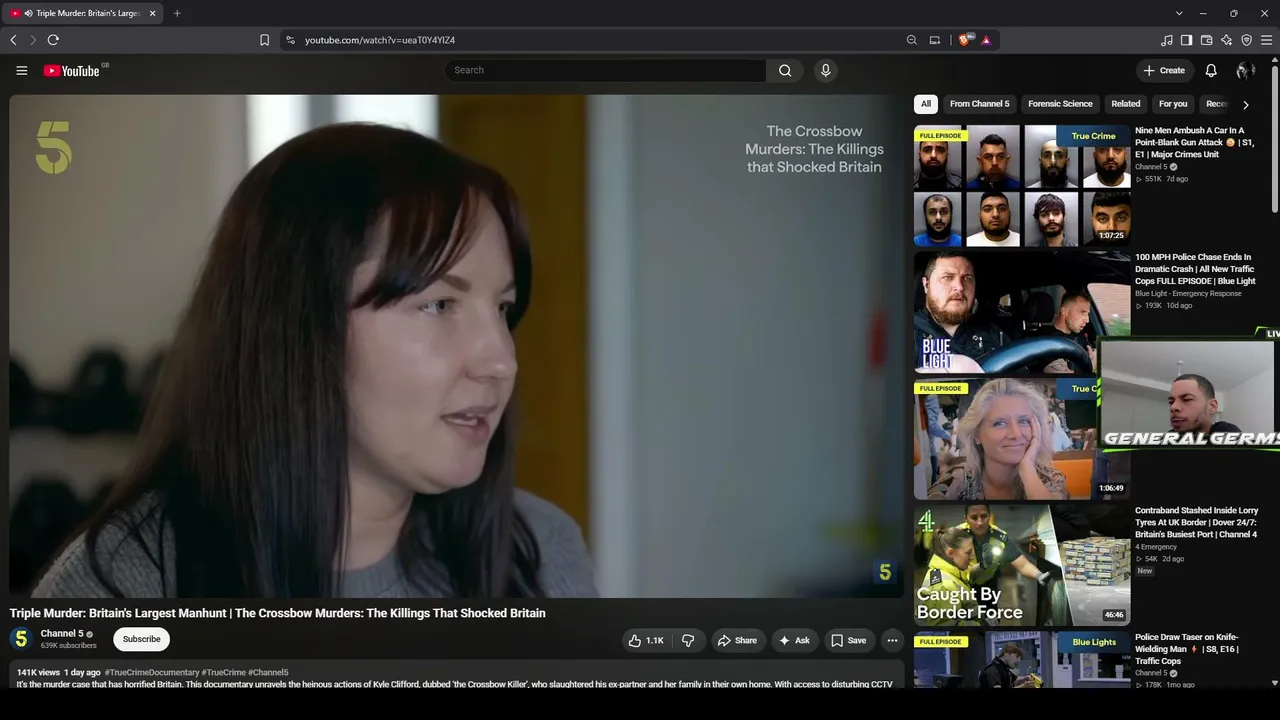Open the Police Draw Taser video thumbnail
Viewport: 1280px width, 720px height.
pos(1022,660)
